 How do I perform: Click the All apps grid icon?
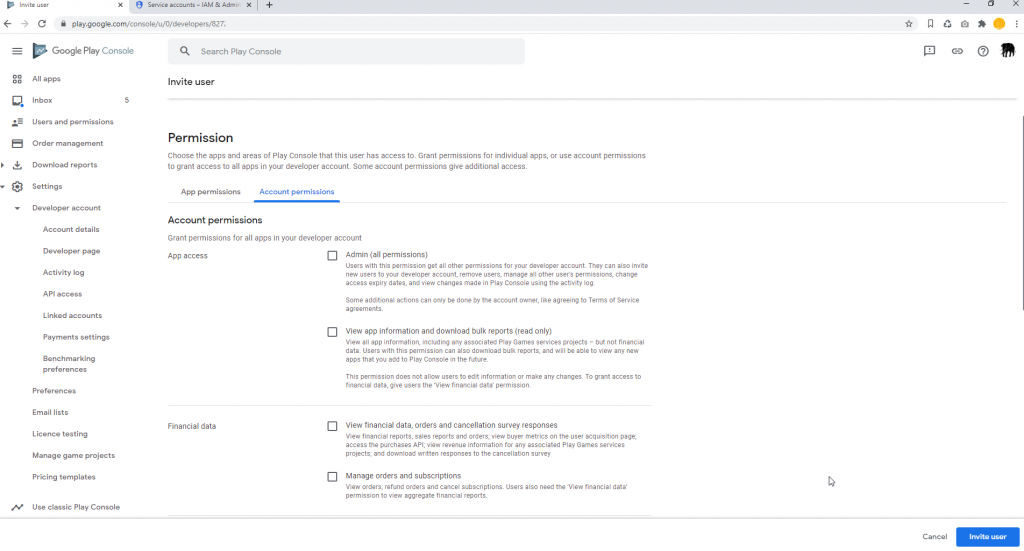tap(17, 79)
